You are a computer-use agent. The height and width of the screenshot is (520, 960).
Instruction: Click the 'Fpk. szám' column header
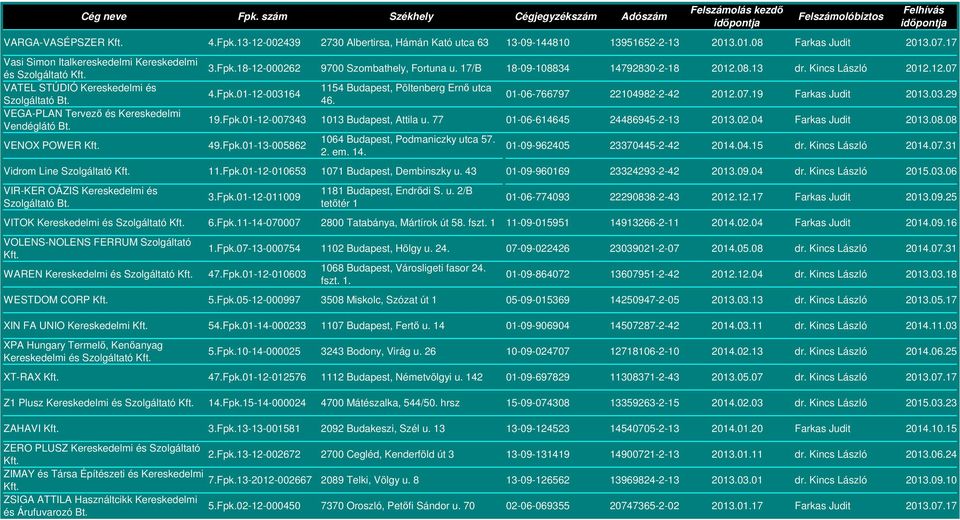[x=262, y=17]
